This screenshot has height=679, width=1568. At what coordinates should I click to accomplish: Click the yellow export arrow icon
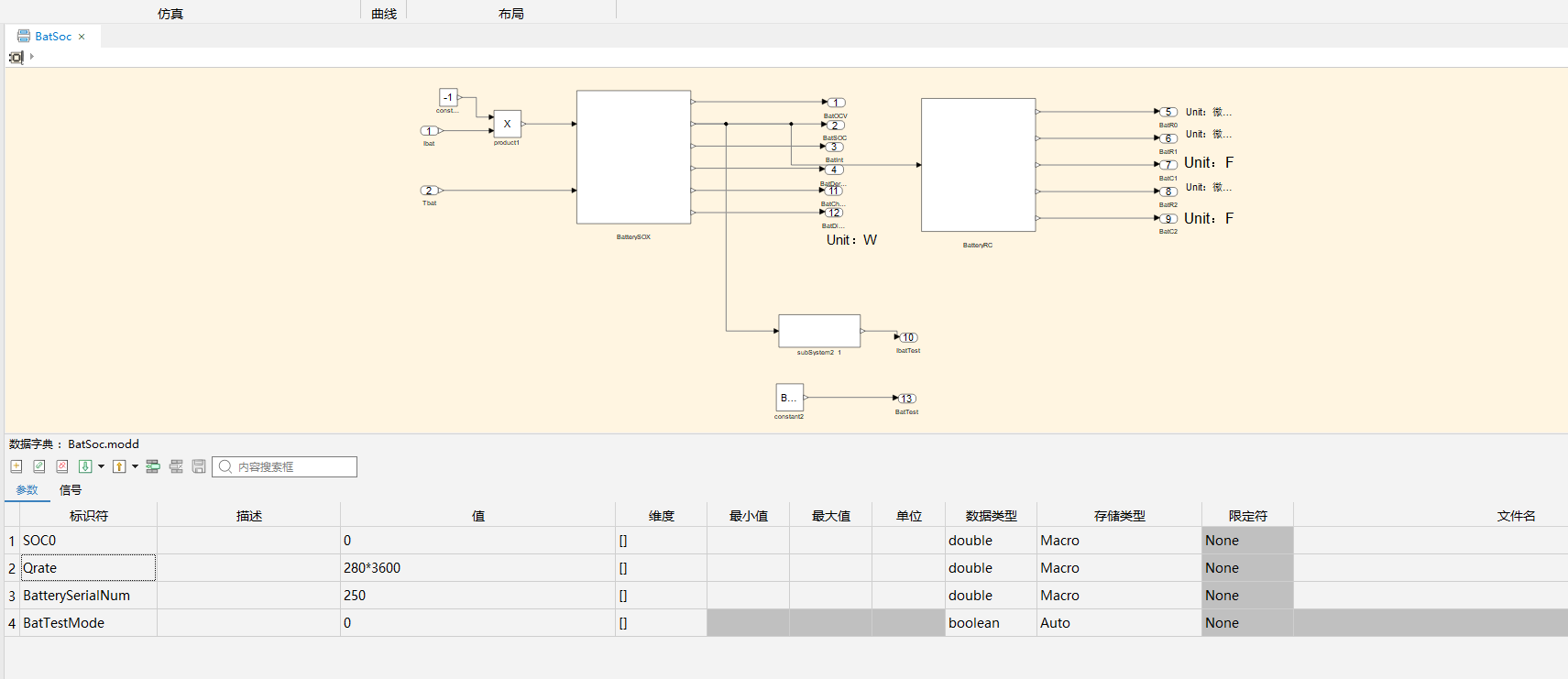pos(119,466)
